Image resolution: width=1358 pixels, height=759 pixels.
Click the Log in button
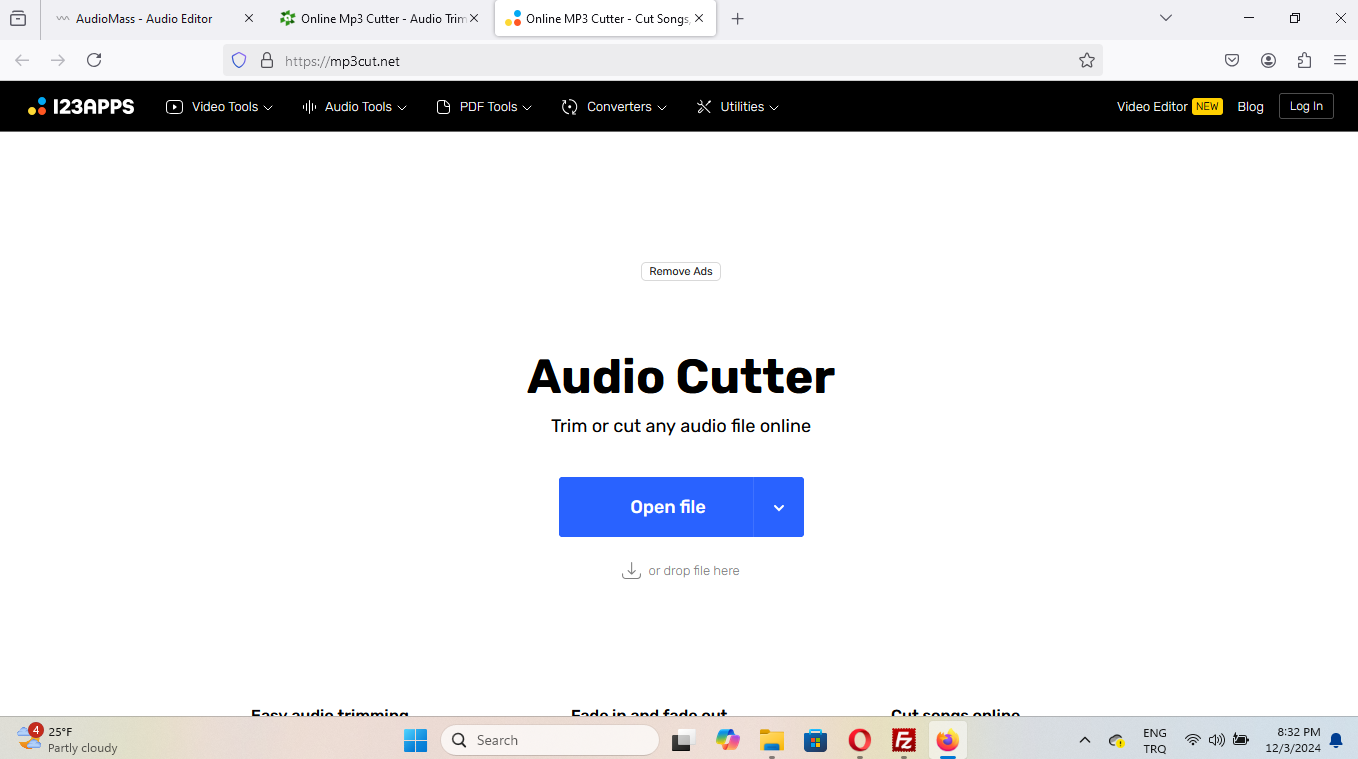[1306, 107]
